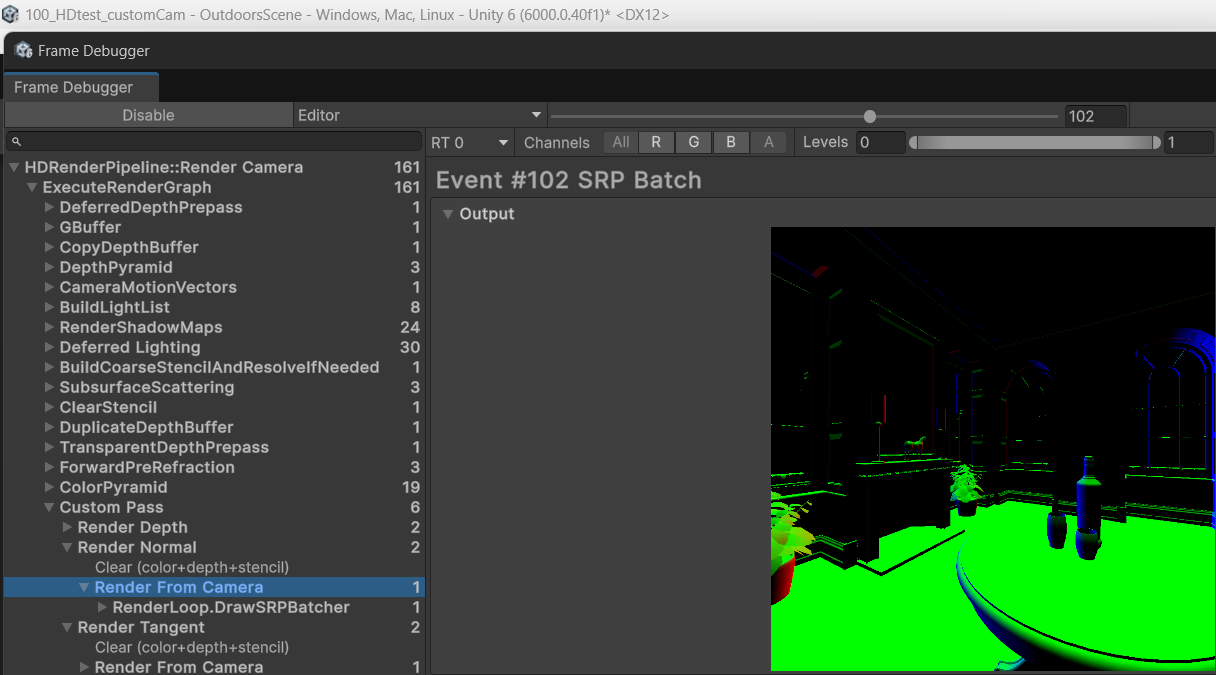Expand the Deferred Lighting event
1216x675 pixels.
pos(48,347)
